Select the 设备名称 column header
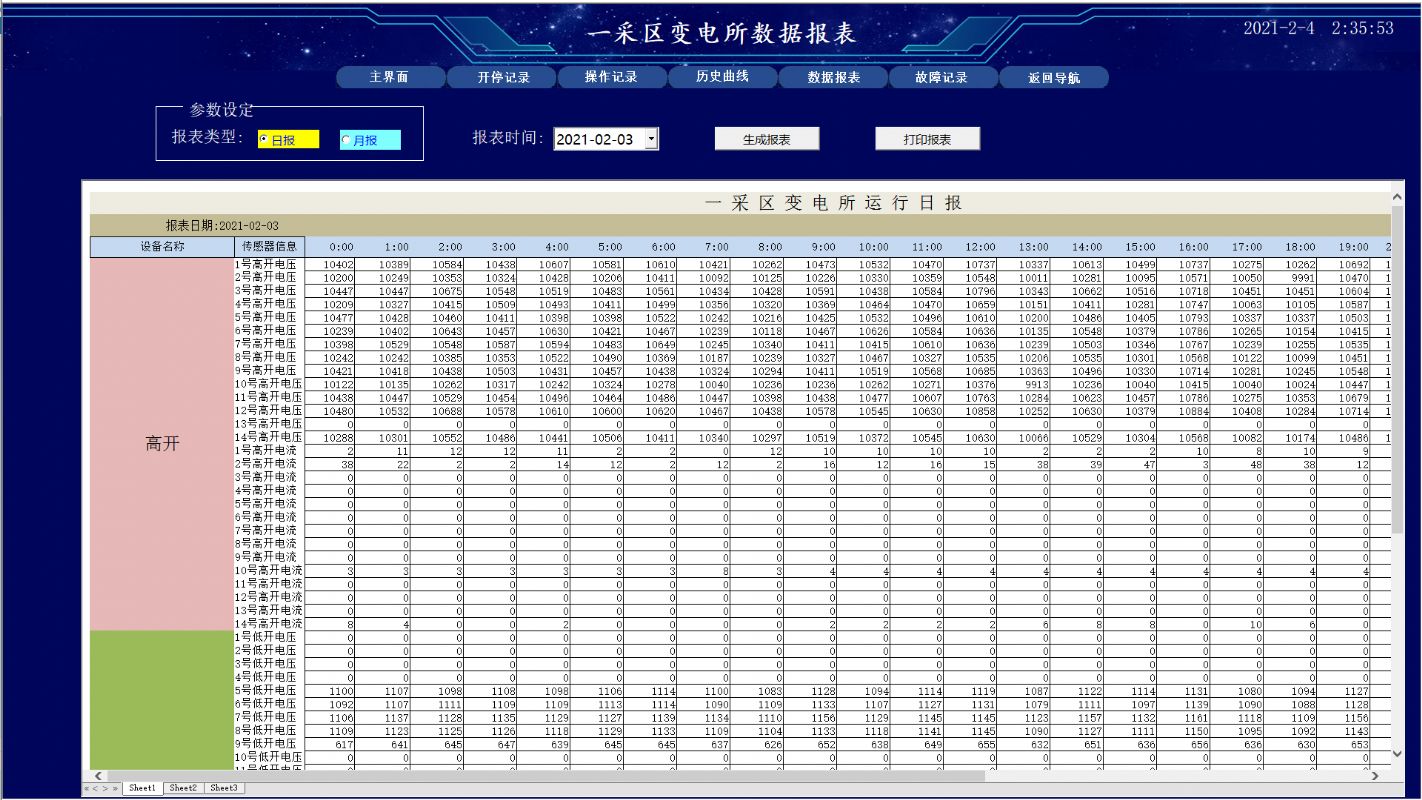This screenshot has height=800, width=1422. [161, 246]
